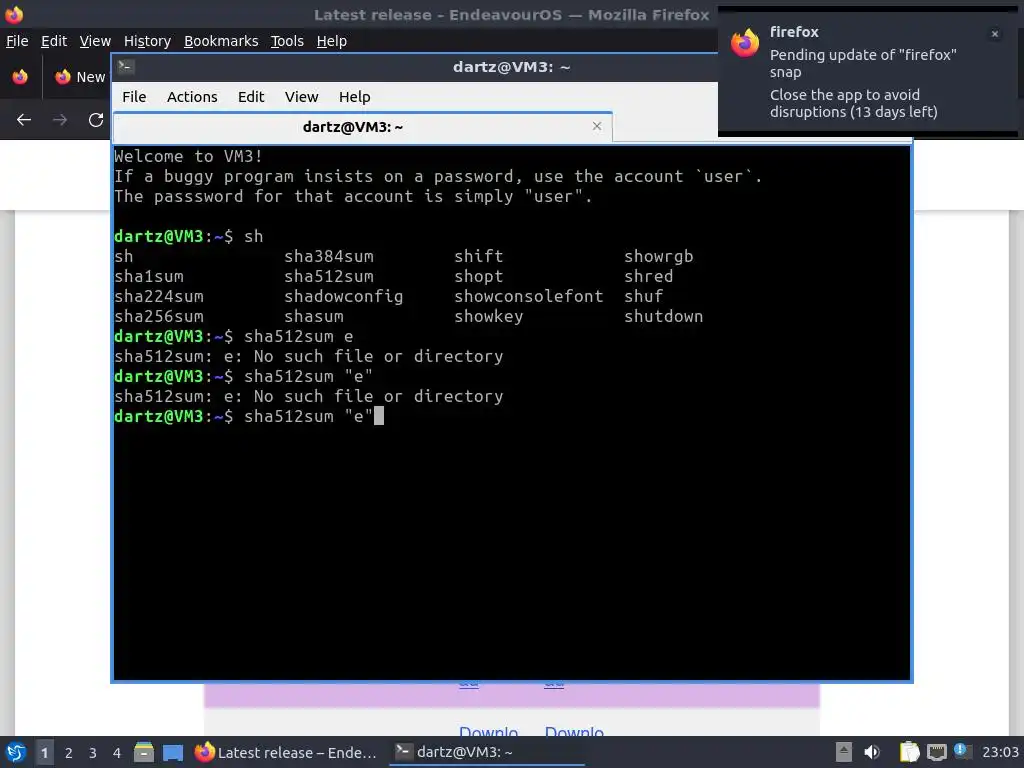Click the 'sha384sum' completion text
The width and height of the screenshot is (1024, 768).
coord(328,256)
